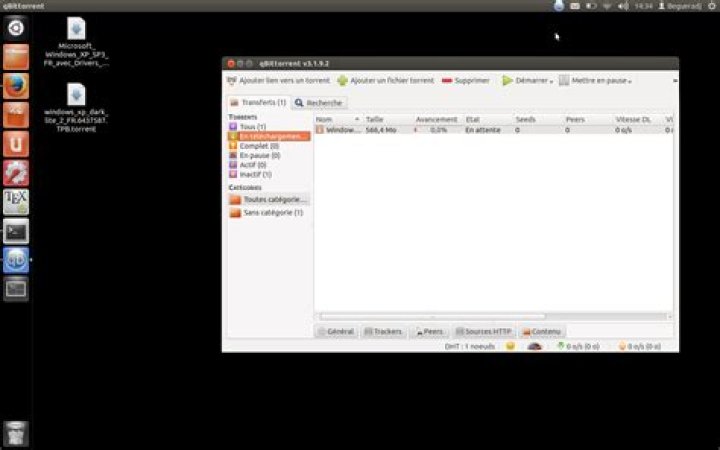
Task: Open the battery indicator in the top panel
Action: (x=591, y=6)
